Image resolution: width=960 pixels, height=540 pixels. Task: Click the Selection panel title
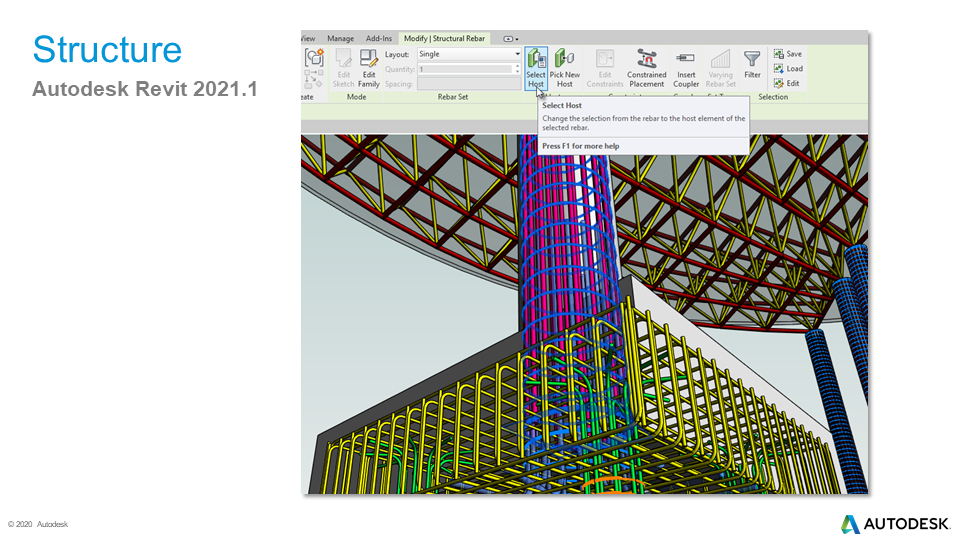pos(773,97)
